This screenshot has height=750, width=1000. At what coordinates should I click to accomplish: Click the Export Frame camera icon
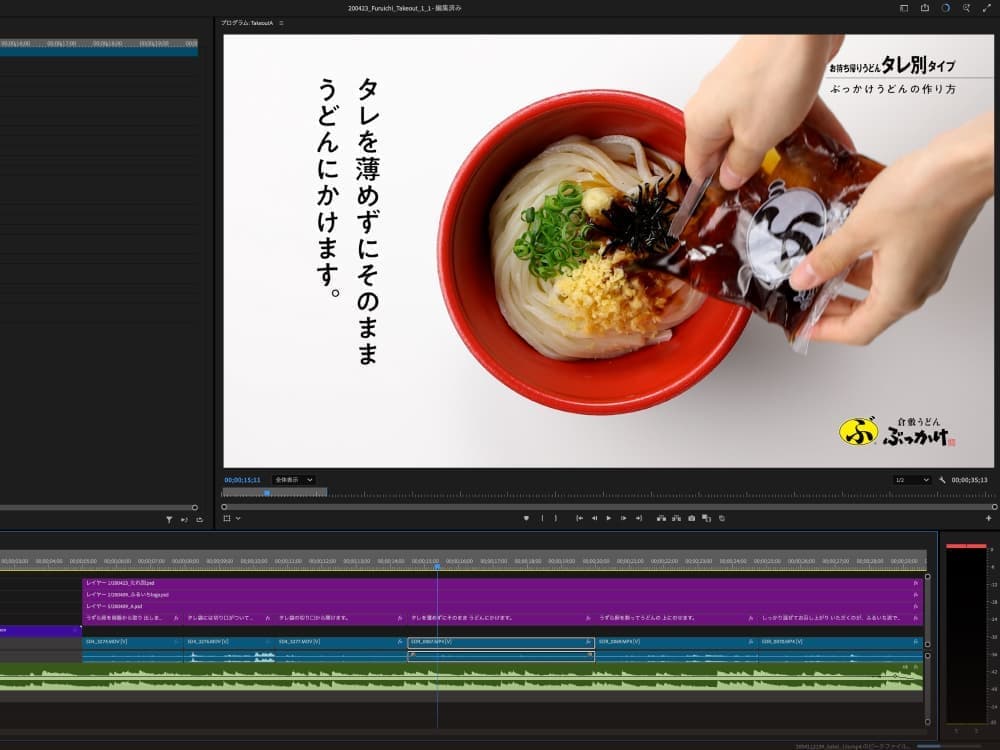[x=691, y=518]
